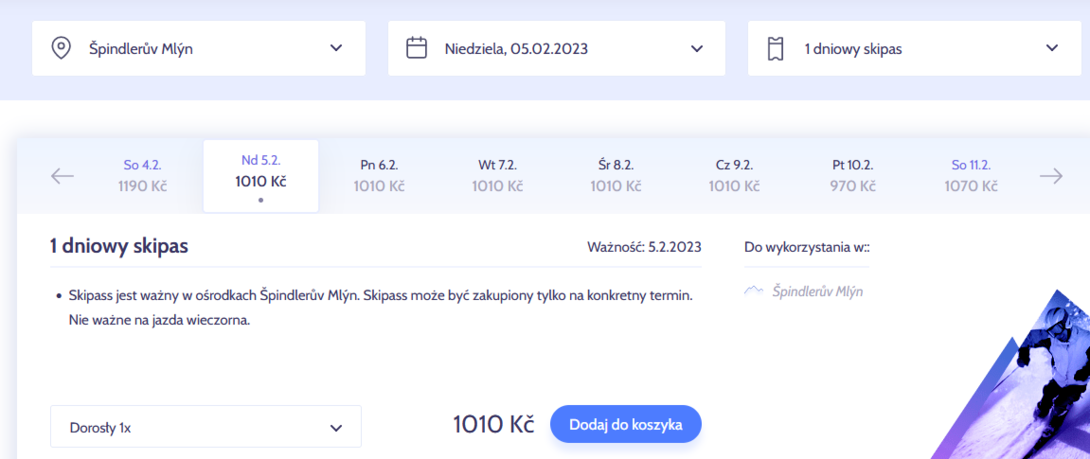Click the skier promotional image

(x=1022, y=379)
